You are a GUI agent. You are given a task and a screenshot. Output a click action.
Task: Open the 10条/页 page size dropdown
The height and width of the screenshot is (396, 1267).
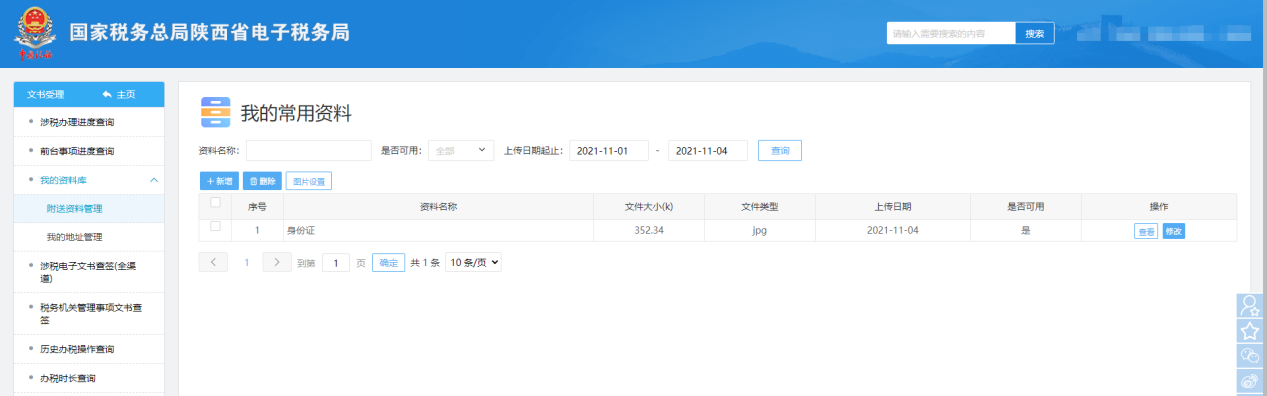point(473,262)
